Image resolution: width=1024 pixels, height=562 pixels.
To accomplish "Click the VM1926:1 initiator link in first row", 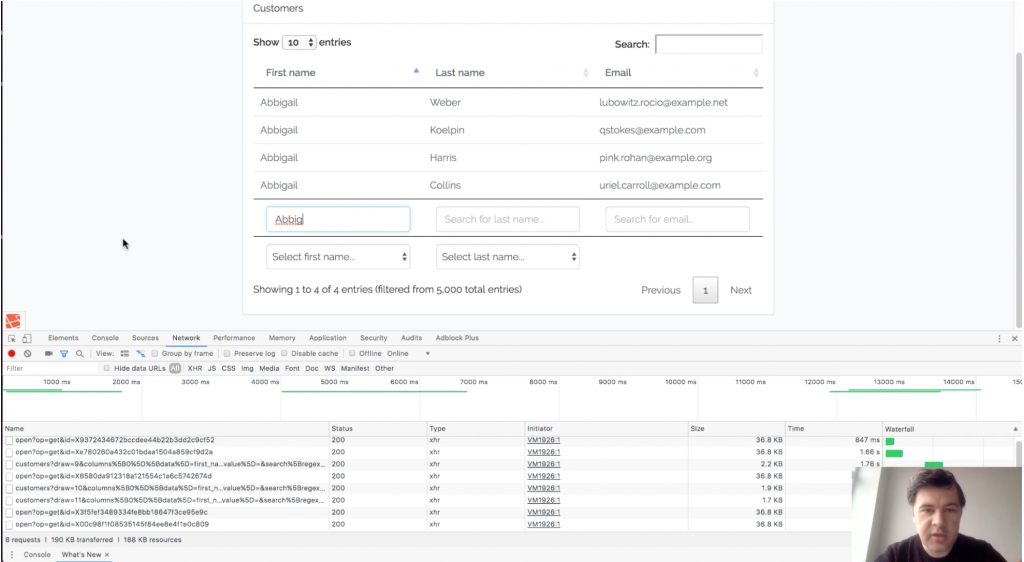I will coord(543,440).
